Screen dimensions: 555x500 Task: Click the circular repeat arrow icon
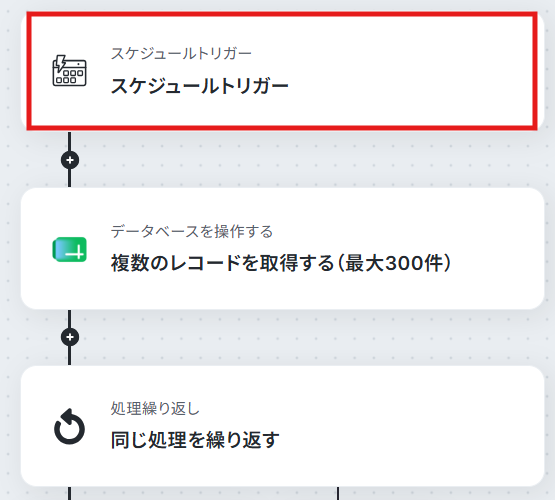point(69,426)
